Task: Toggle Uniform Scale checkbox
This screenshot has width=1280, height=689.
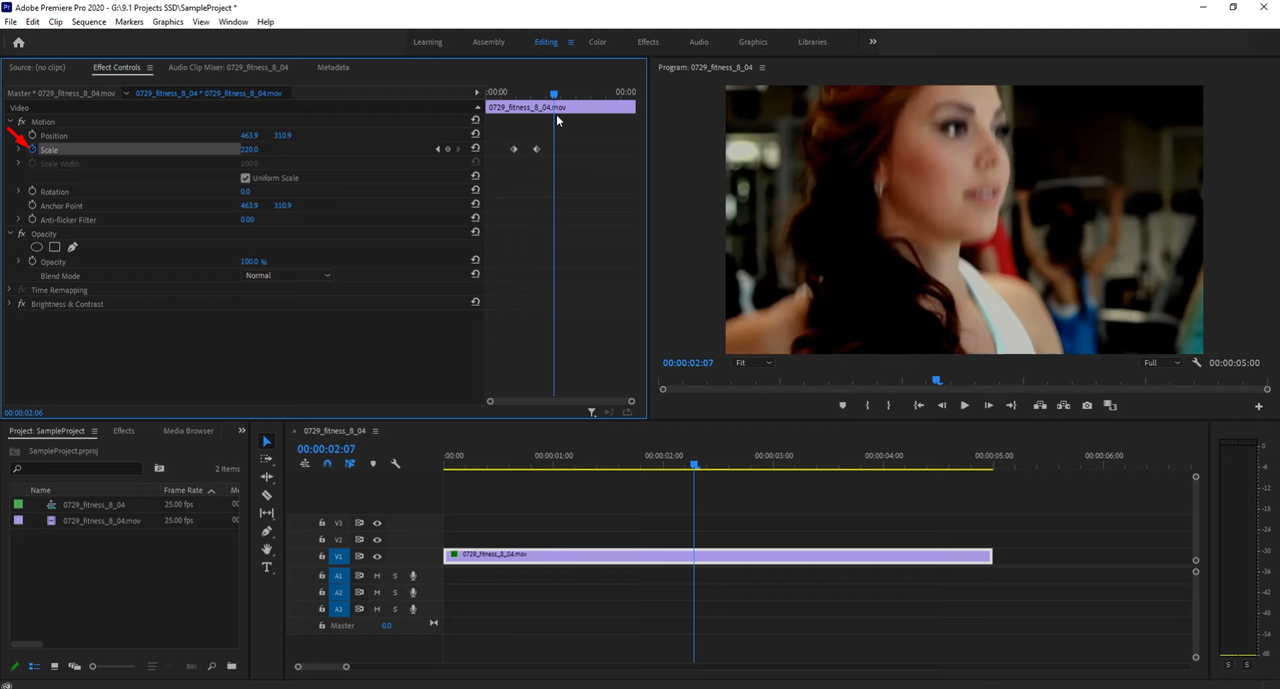Action: (x=245, y=178)
